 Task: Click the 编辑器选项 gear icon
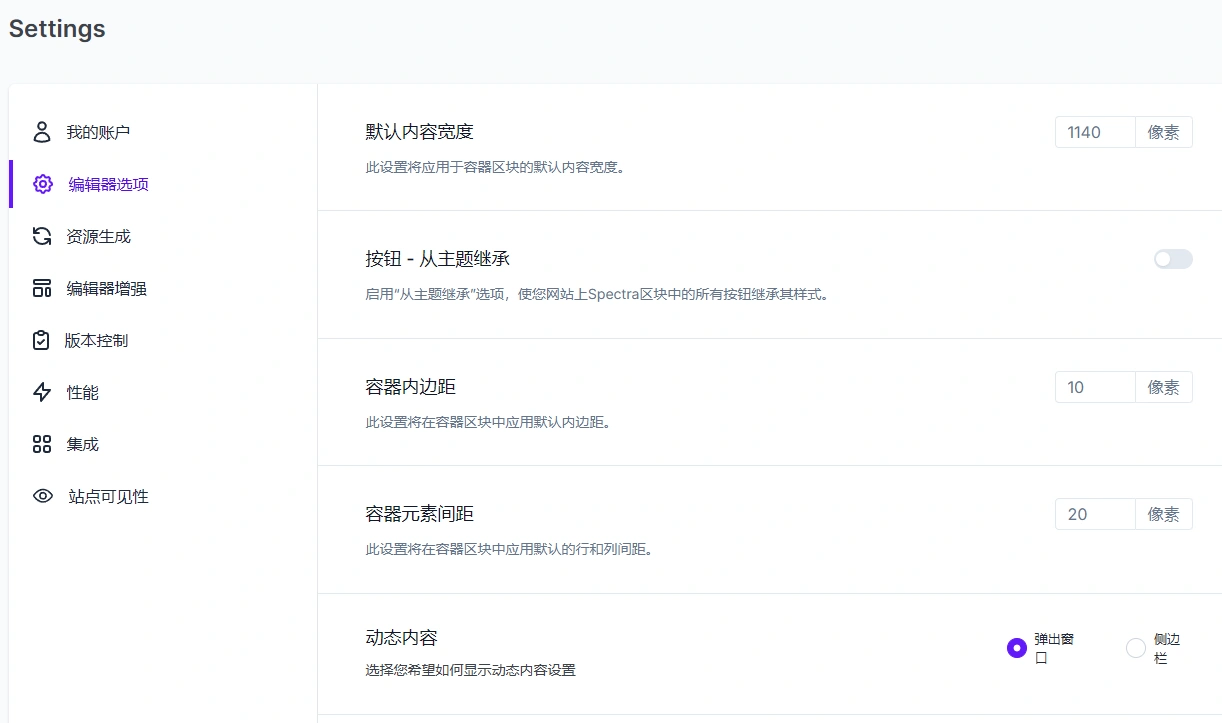pos(41,184)
